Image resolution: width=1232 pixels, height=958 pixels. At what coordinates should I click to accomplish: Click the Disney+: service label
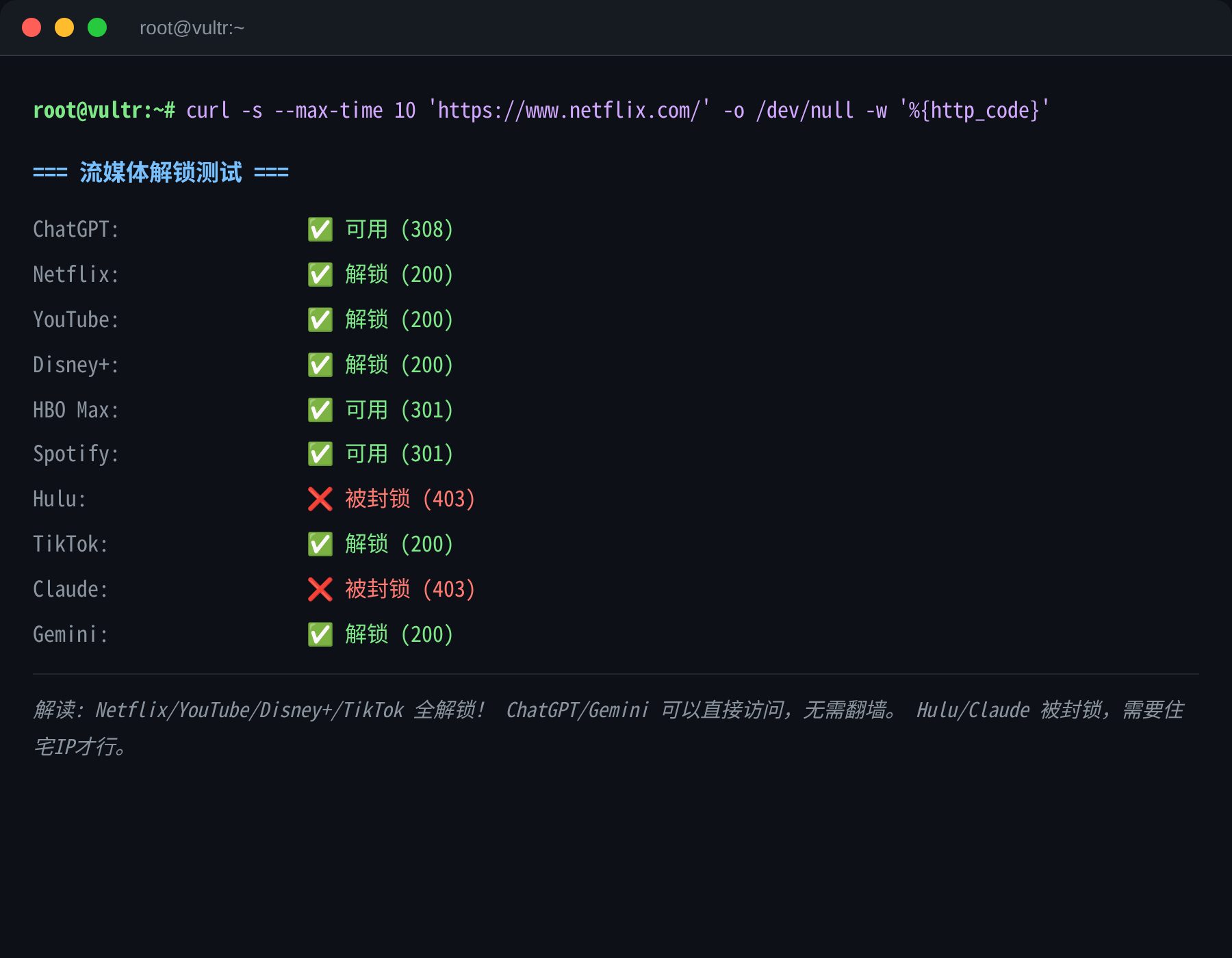(77, 365)
